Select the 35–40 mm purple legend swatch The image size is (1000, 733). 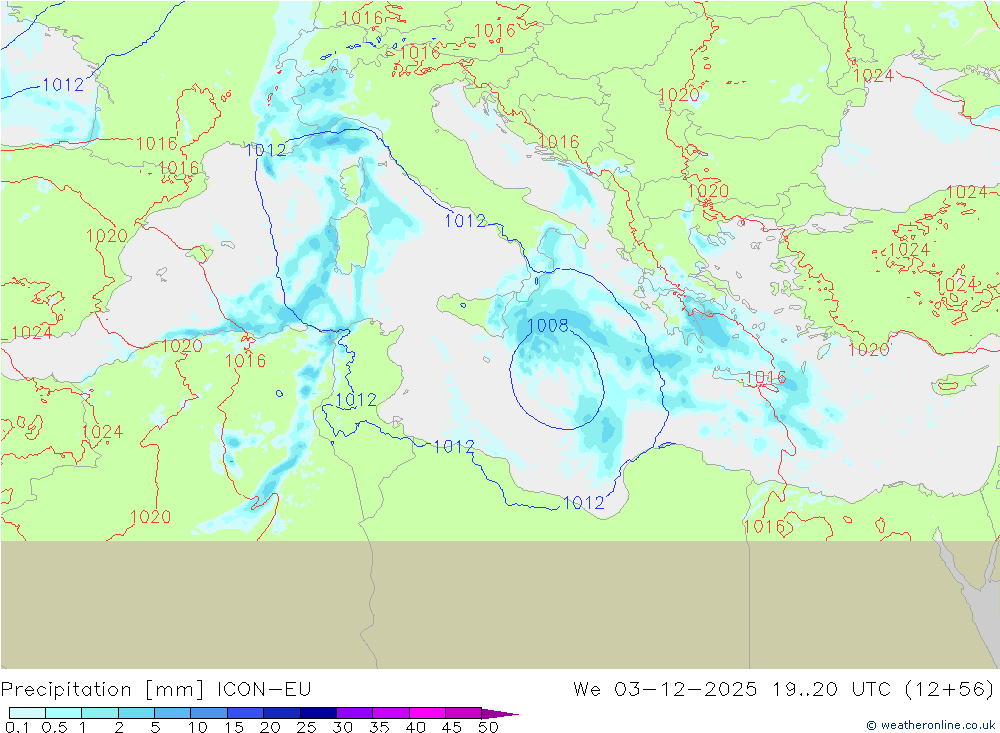391,713
